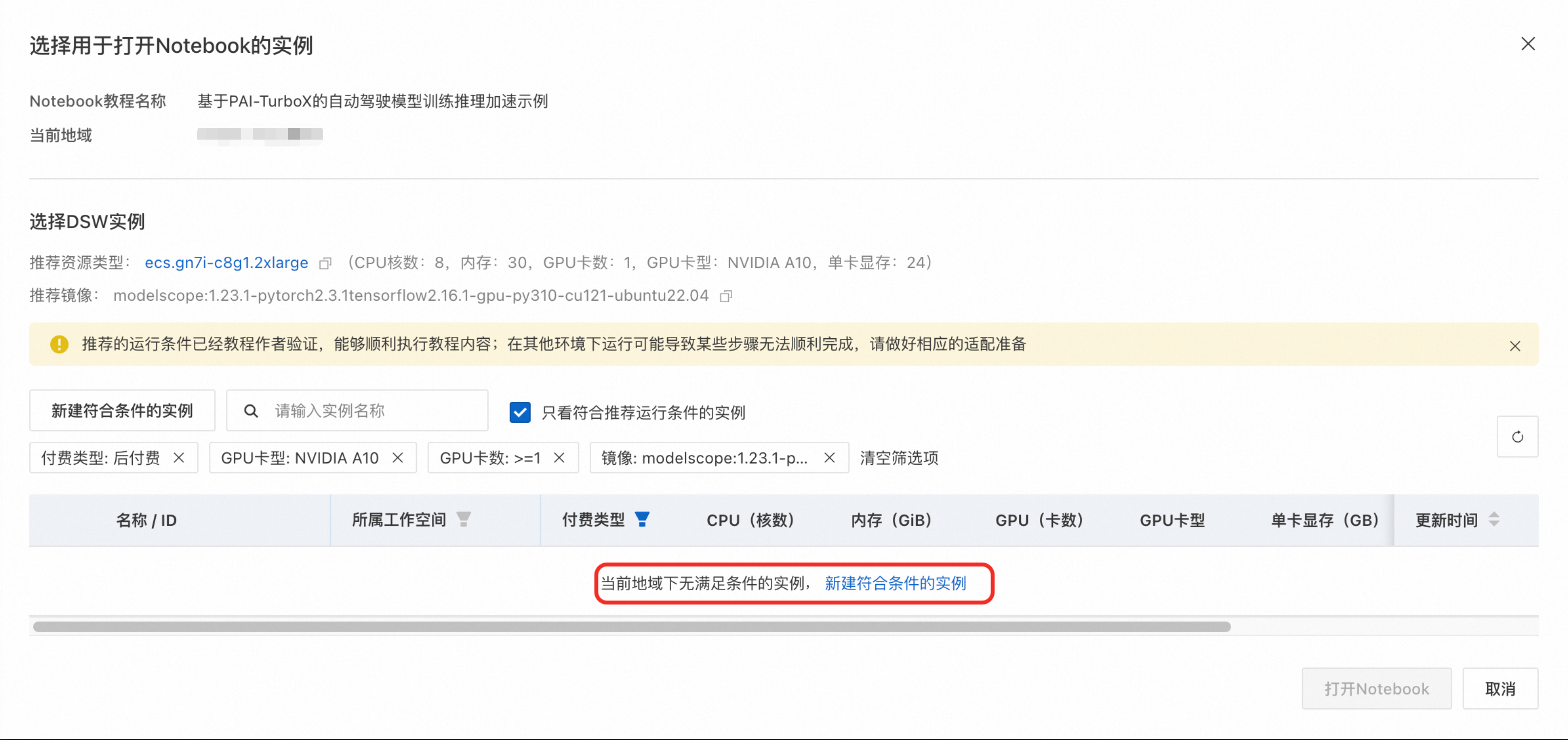Uncheck 只看符合推荐运行条件的实例 checkbox
Viewport: 1568px width, 740px height.
[520, 412]
